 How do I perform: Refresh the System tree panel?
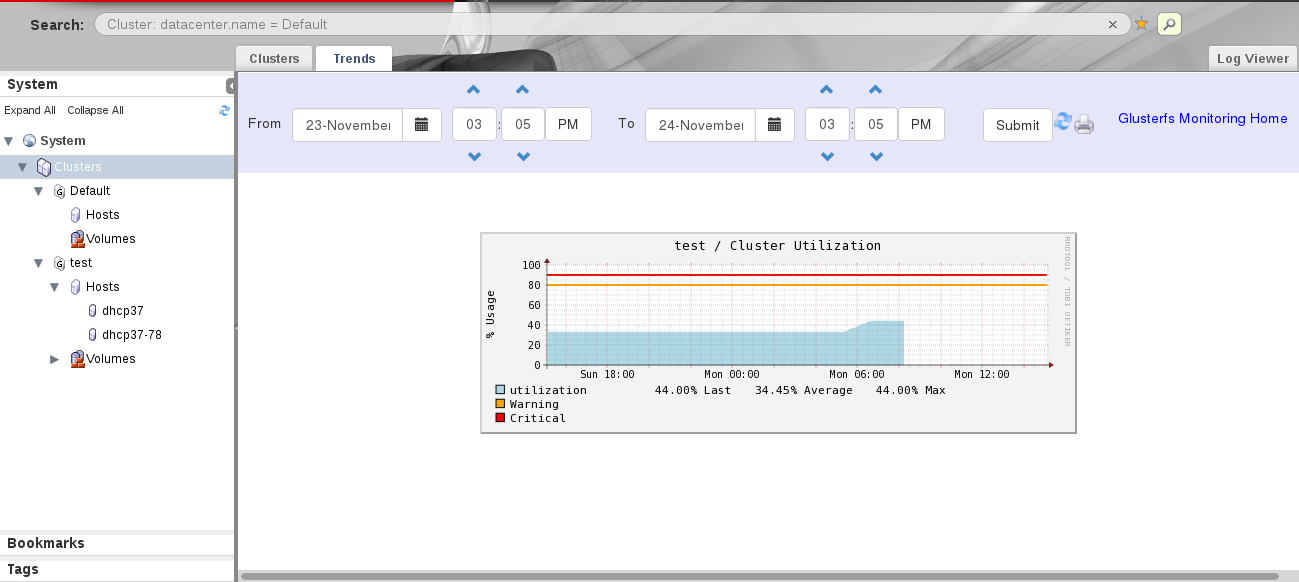pyautogui.click(x=225, y=111)
